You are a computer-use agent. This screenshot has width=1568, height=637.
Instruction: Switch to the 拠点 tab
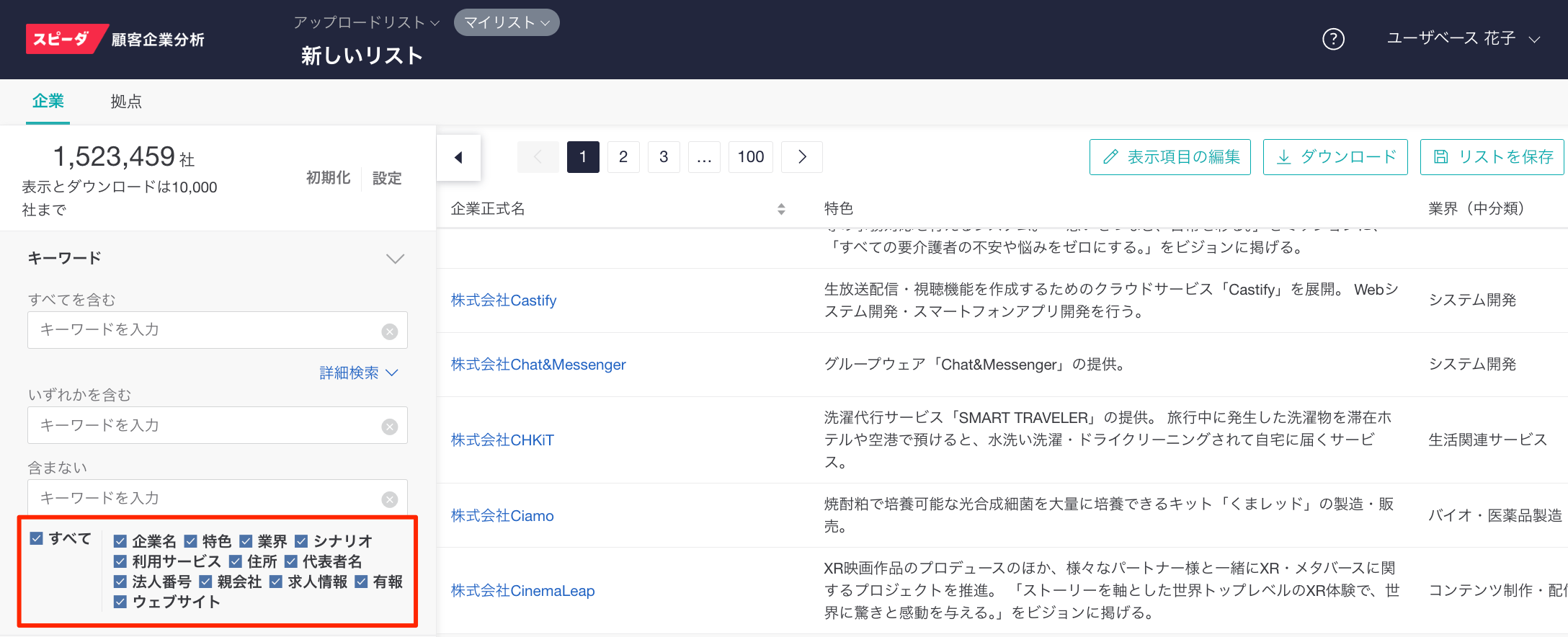point(126,102)
